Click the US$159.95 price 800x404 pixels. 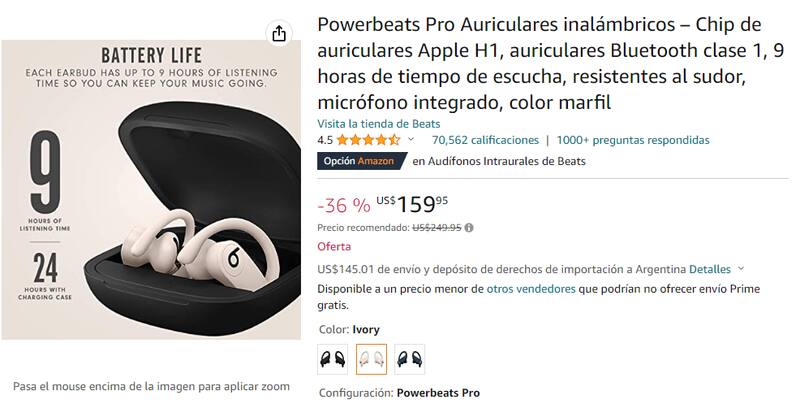pos(412,205)
